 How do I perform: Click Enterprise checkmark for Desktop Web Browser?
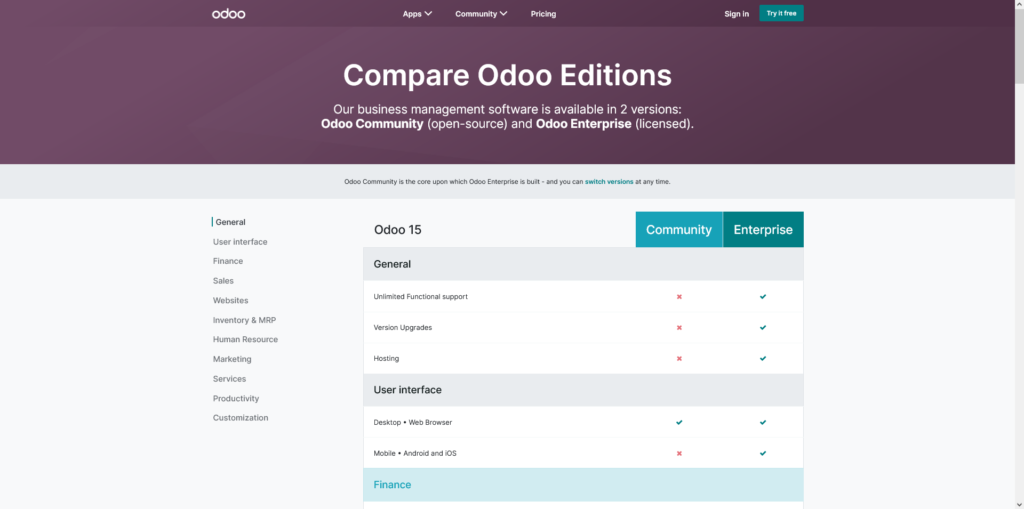pyautogui.click(x=763, y=423)
